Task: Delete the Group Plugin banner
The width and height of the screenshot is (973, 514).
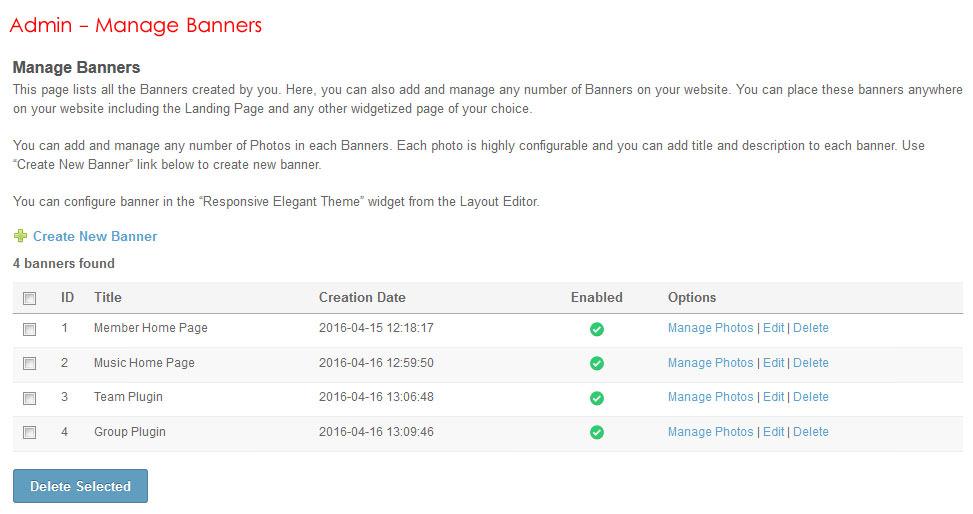Action: coord(810,432)
